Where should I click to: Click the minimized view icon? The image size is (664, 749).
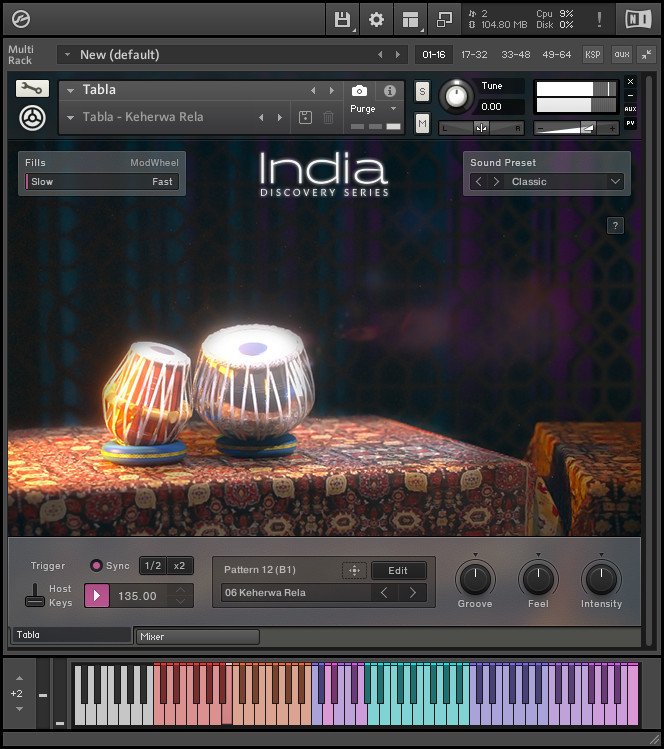tap(444, 20)
